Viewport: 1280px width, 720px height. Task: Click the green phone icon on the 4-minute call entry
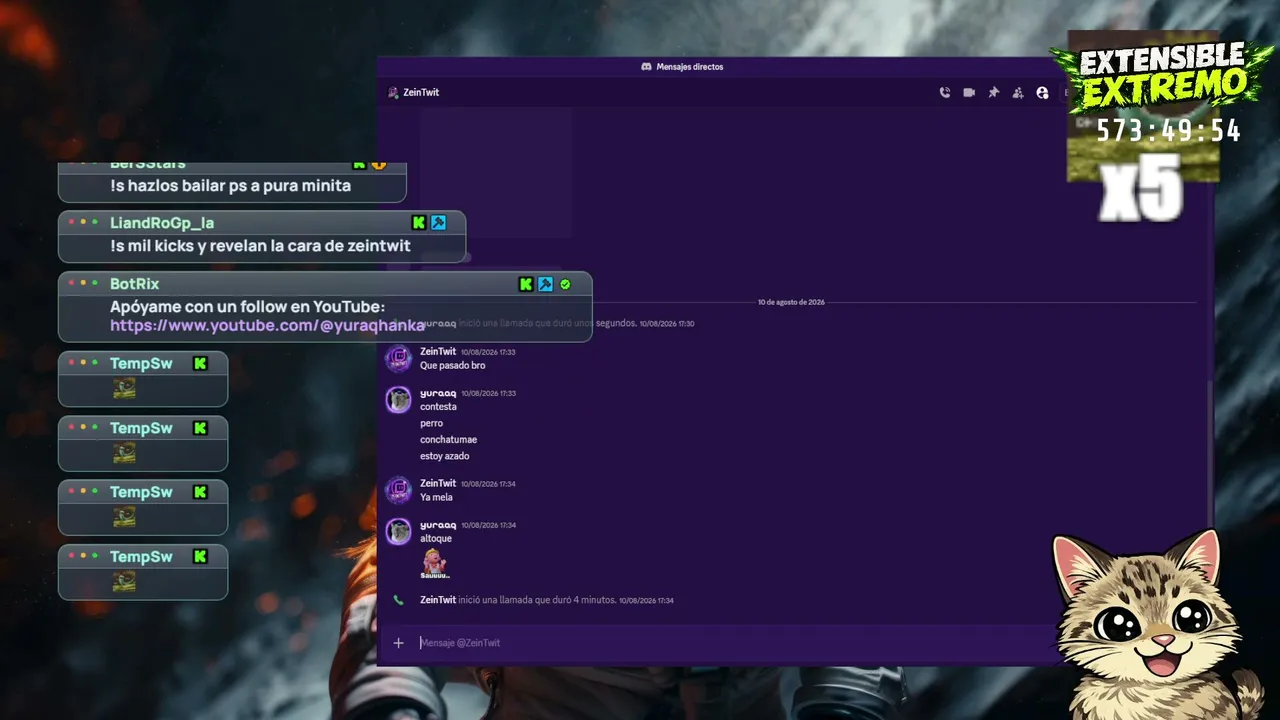point(398,600)
